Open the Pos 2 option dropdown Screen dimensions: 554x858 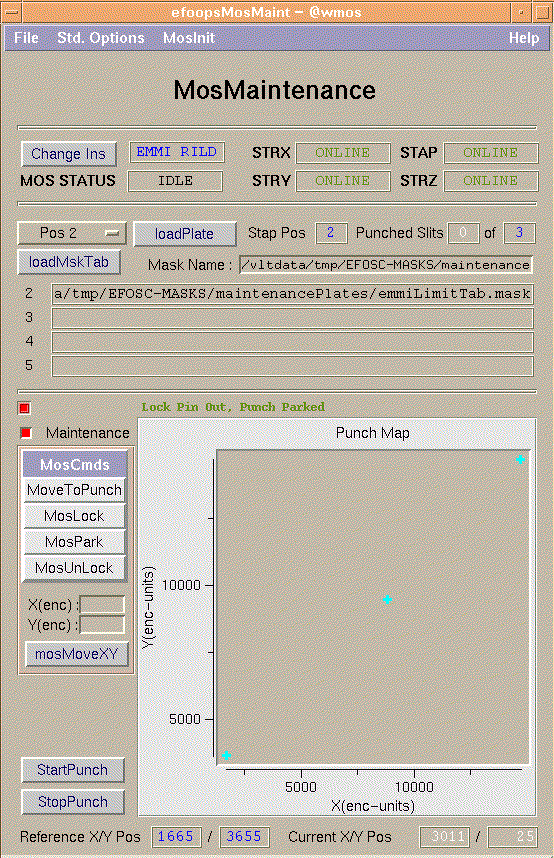point(72,233)
